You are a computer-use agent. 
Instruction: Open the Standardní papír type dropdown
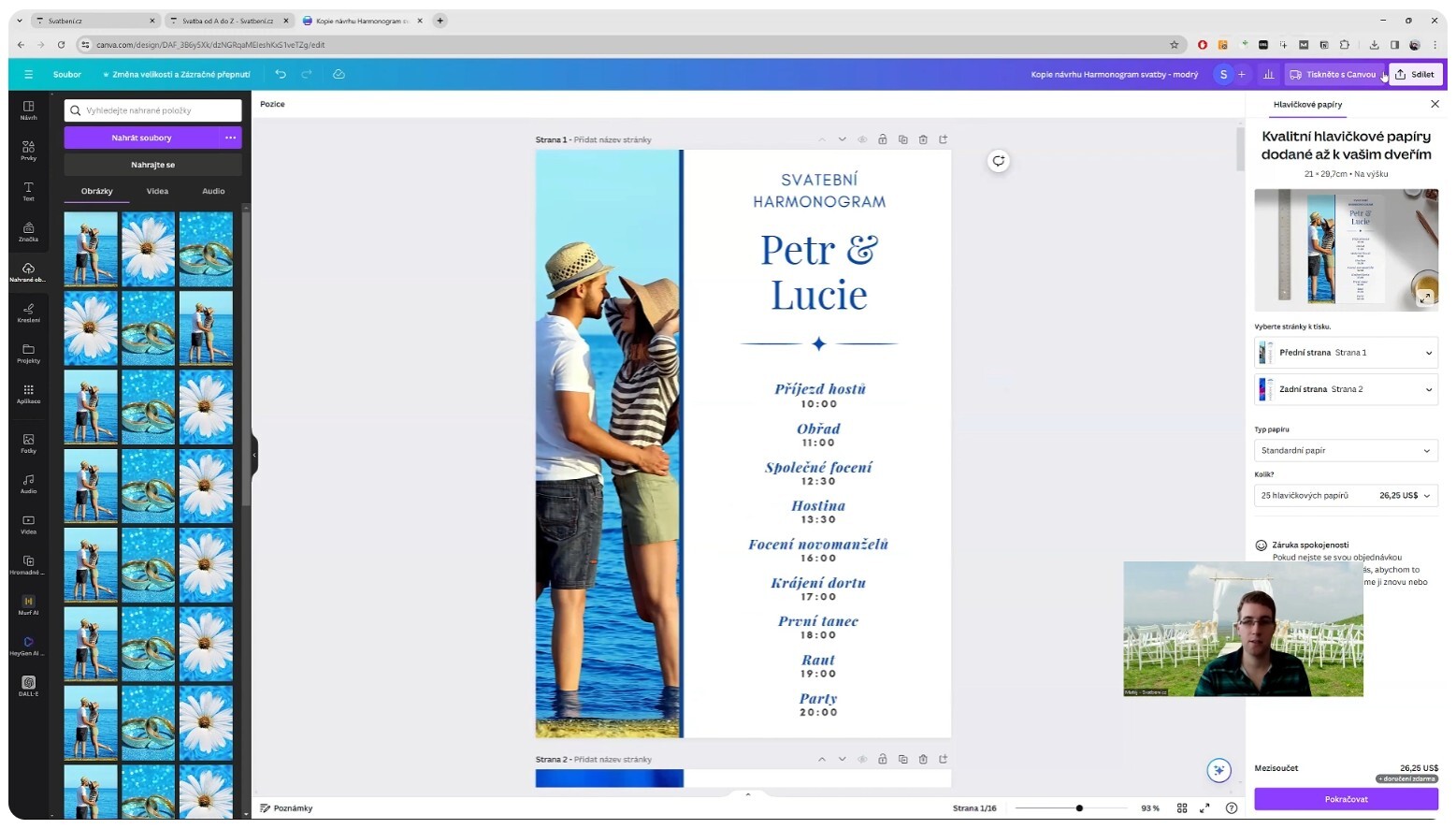[1345, 450]
